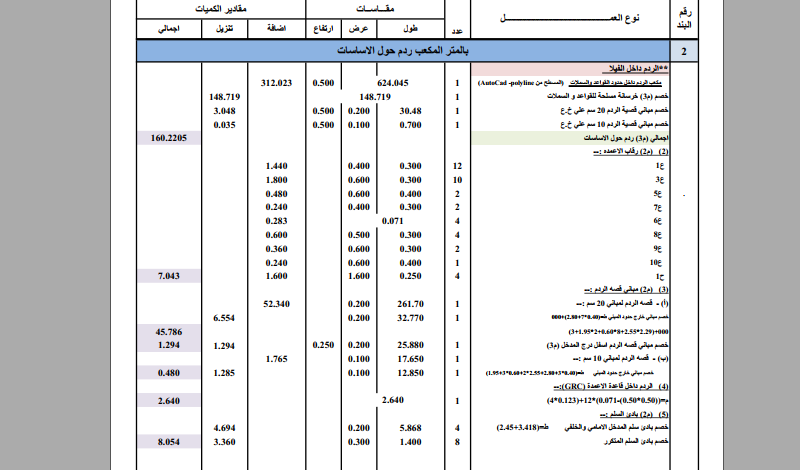The image size is (800, 470).
Task: Click the addition value 312.023
Action: 277,83
